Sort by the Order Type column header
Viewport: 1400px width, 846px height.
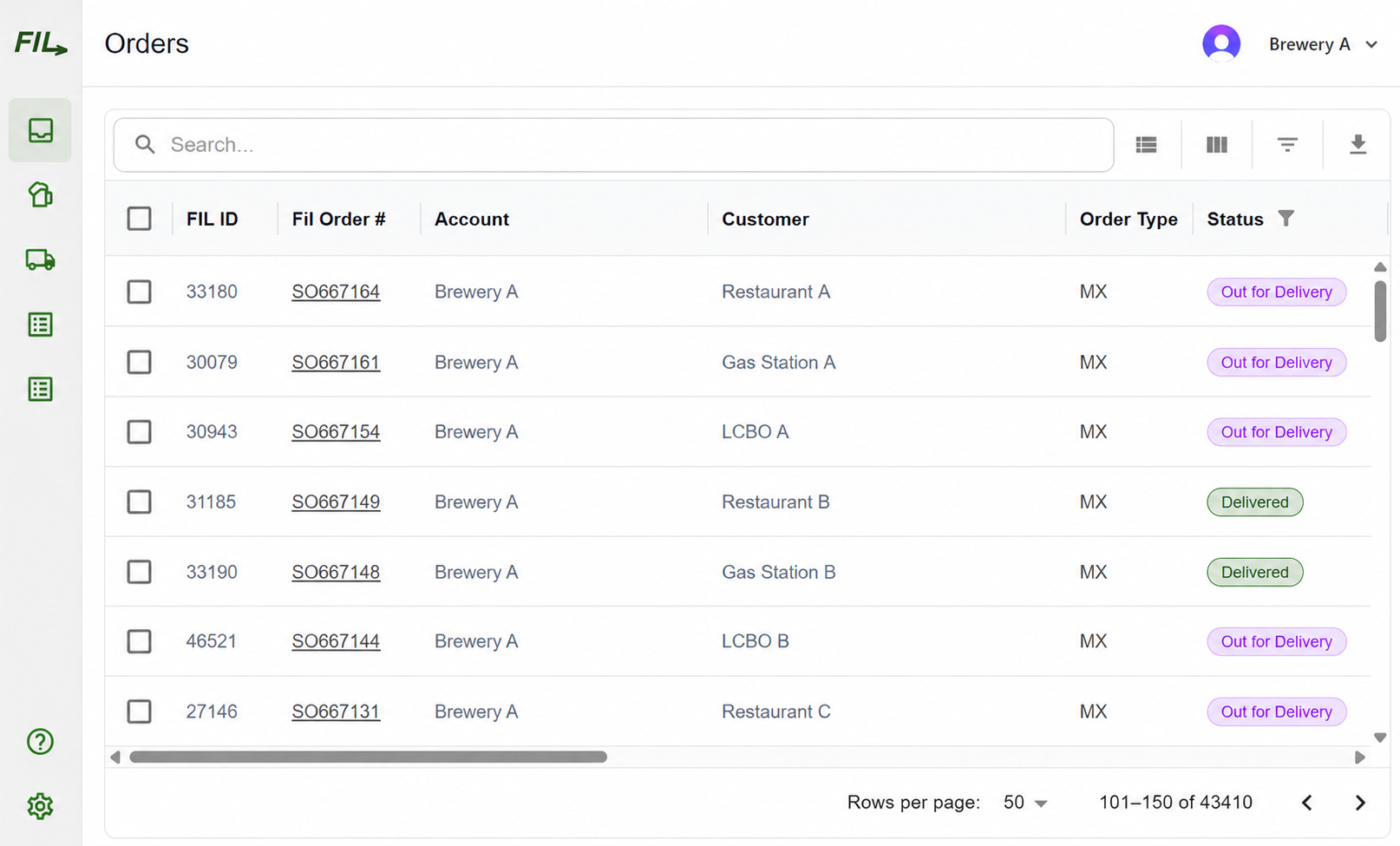1129,220
